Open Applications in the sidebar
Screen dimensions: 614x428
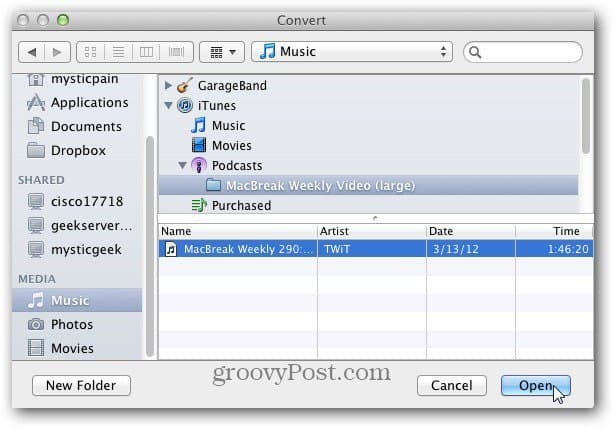pos(77,103)
